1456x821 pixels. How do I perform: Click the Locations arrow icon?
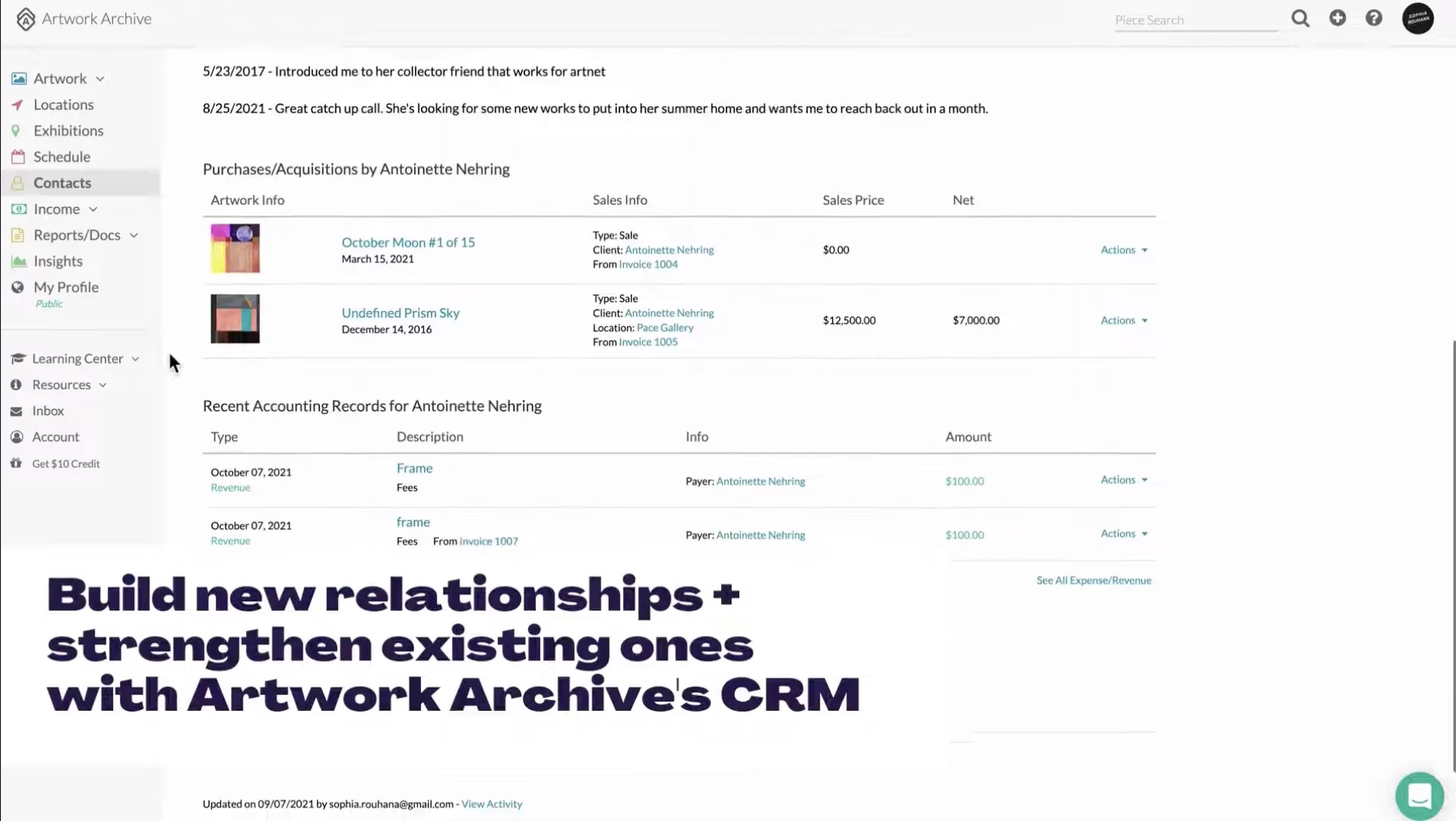click(17, 105)
